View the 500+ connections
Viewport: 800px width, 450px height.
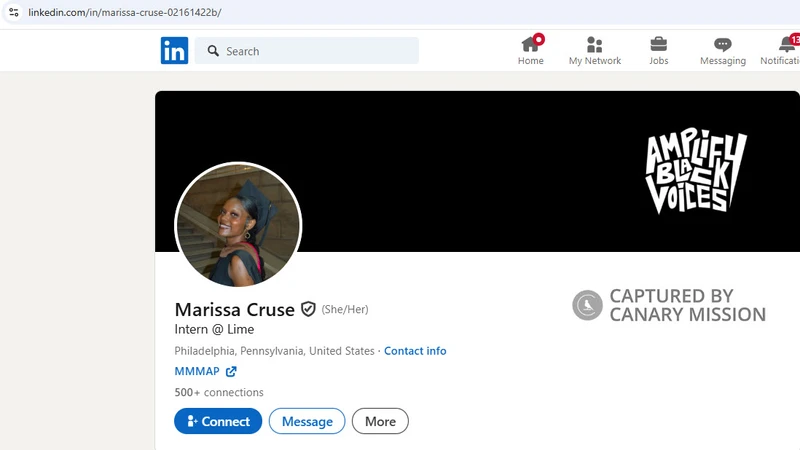(x=219, y=392)
